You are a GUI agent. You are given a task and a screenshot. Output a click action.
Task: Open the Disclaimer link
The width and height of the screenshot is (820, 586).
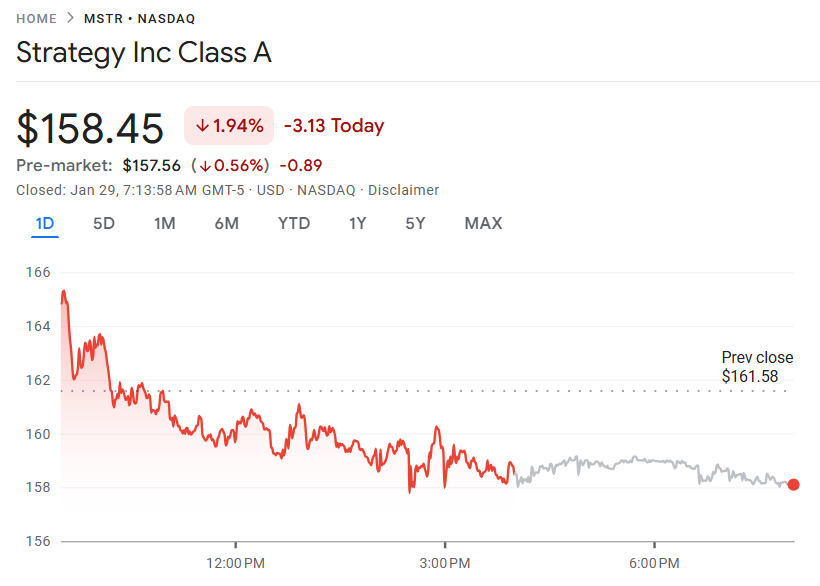click(403, 190)
